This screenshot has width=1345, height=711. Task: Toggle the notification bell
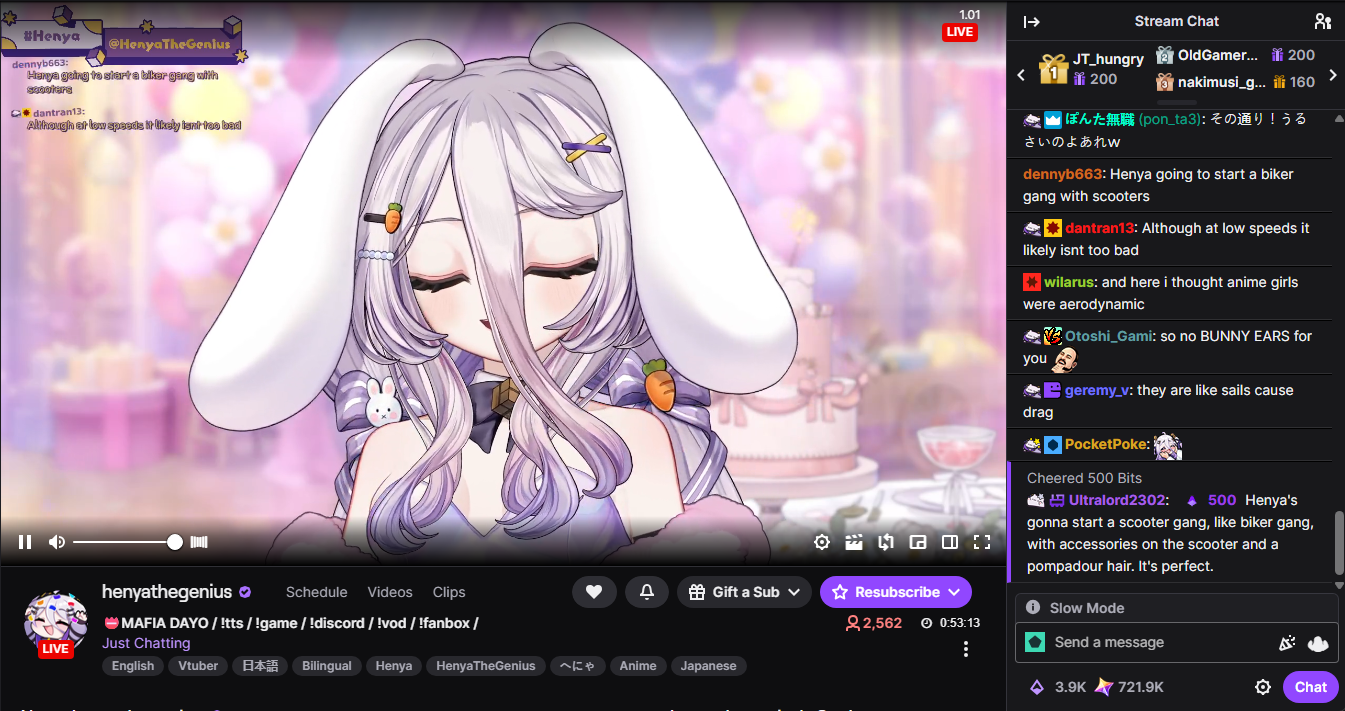[647, 592]
